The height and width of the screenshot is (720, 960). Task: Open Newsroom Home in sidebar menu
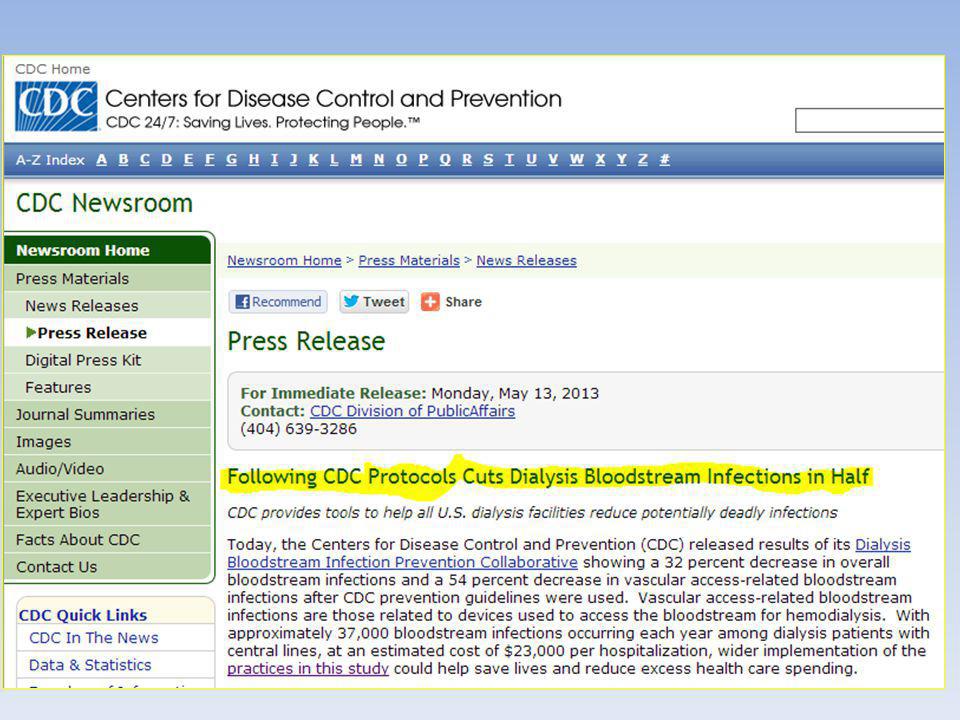[108, 250]
